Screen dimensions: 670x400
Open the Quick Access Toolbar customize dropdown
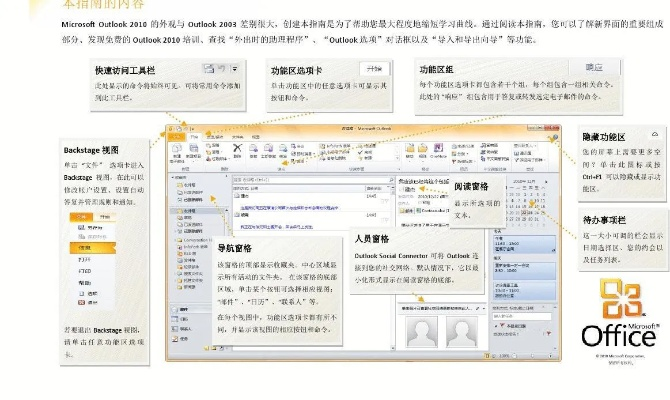coord(196,129)
